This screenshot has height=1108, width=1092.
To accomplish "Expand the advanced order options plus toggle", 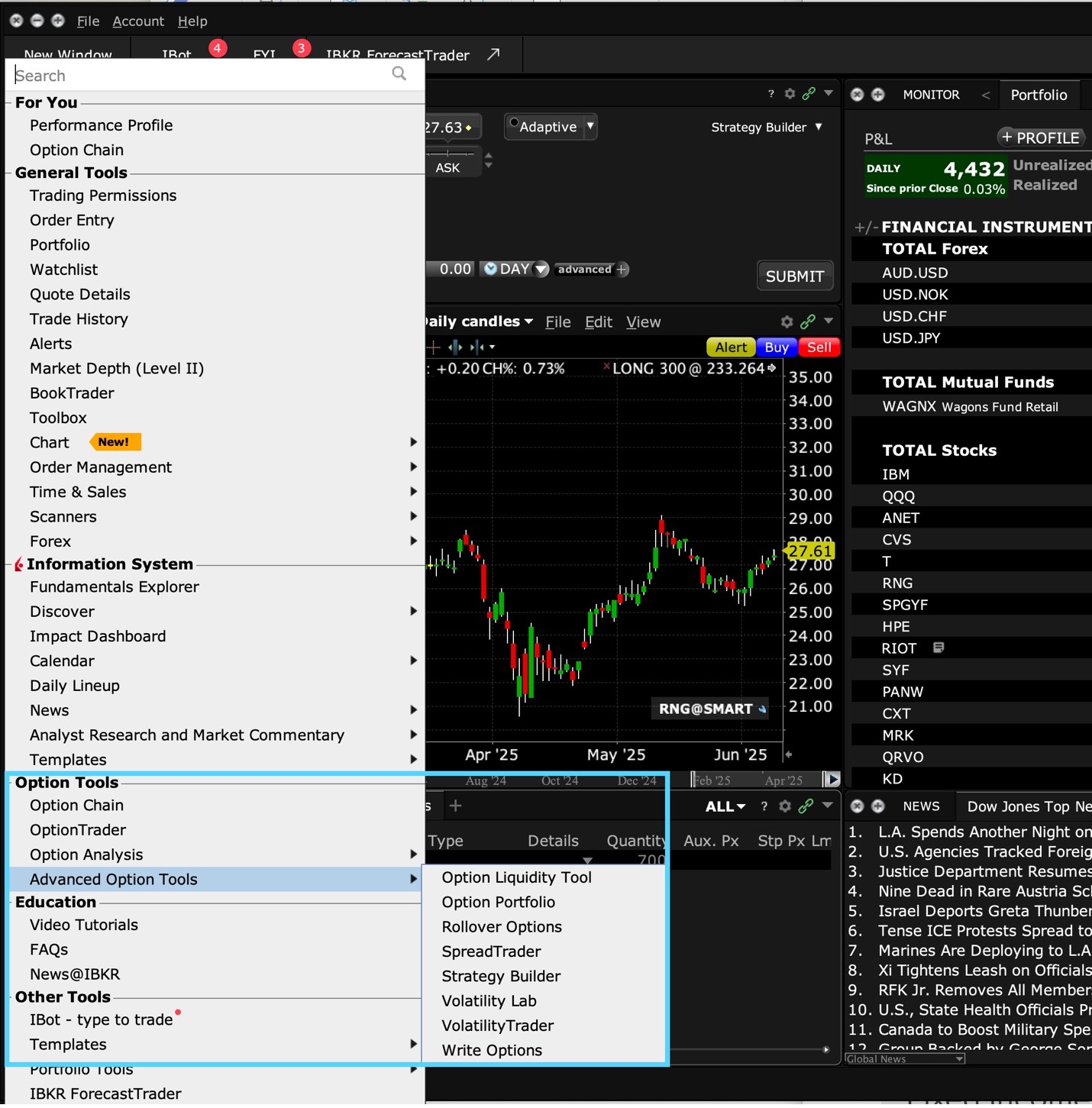I will point(622,269).
